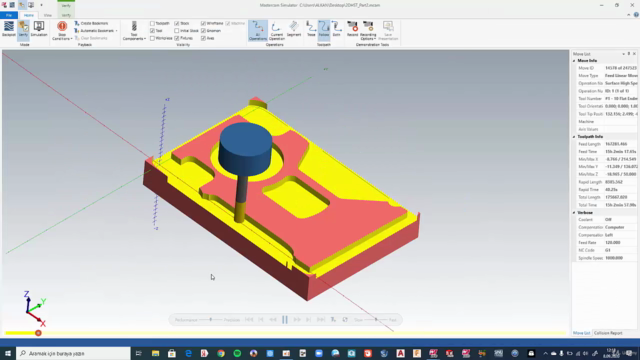
Task: Open Move List panel options arrow
Action: click(x=623, y=54)
